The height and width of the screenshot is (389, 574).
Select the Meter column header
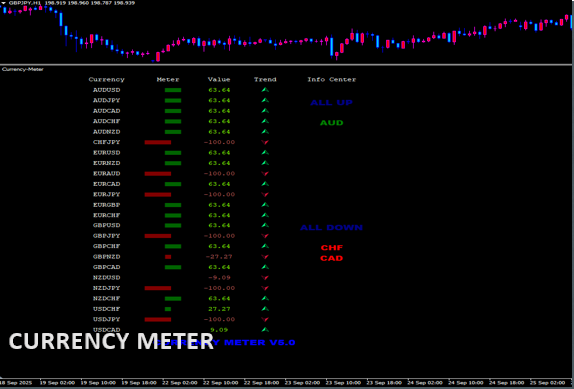pyautogui.click(x=168, y=79)
